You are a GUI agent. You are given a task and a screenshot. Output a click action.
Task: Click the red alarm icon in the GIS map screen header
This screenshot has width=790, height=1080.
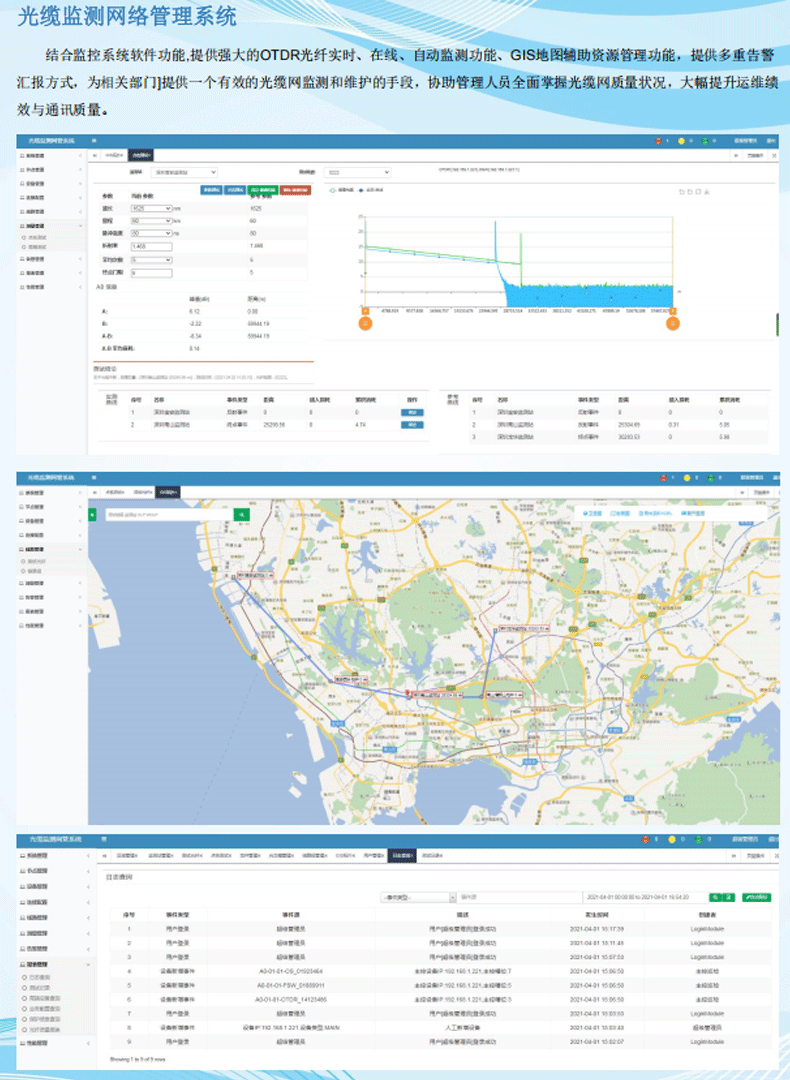(x=663, y=478)
